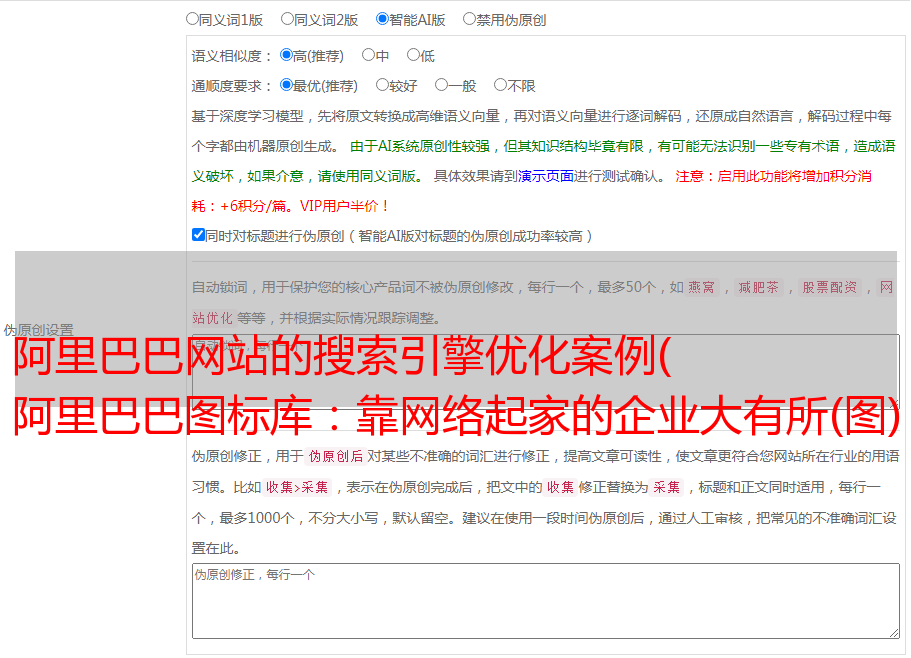
Task: Set 通顺度要求 to 不限
Action: pos(500,85)
